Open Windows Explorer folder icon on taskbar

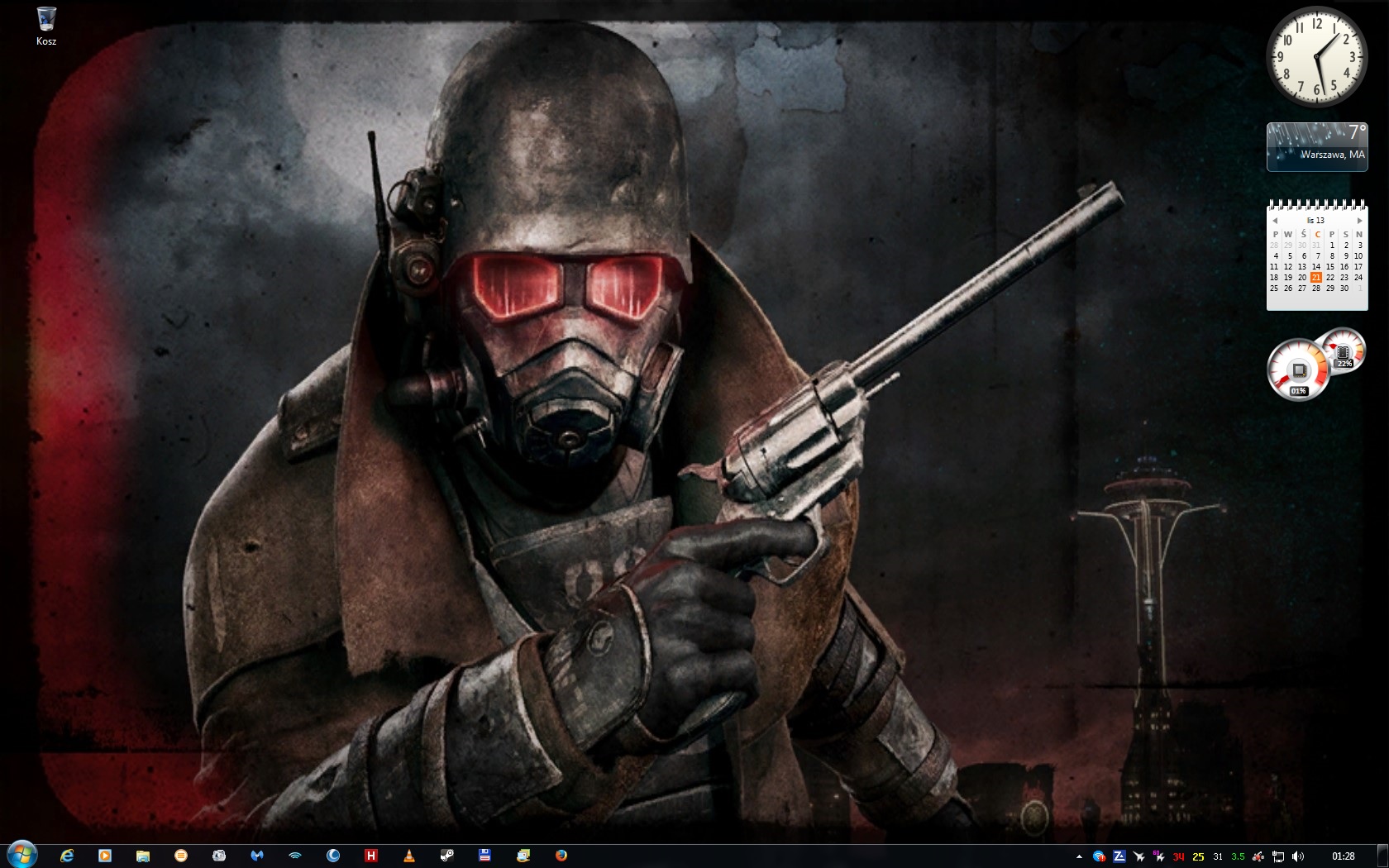pos(143,856)
